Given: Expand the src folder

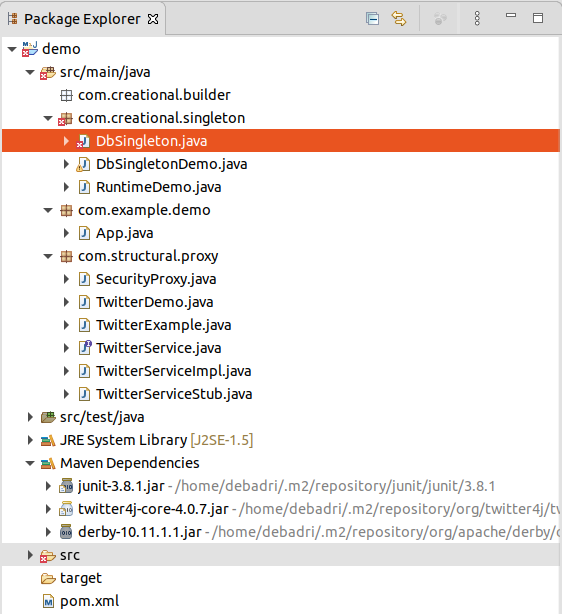Looking at the screenshot, I should coord(30,555).
